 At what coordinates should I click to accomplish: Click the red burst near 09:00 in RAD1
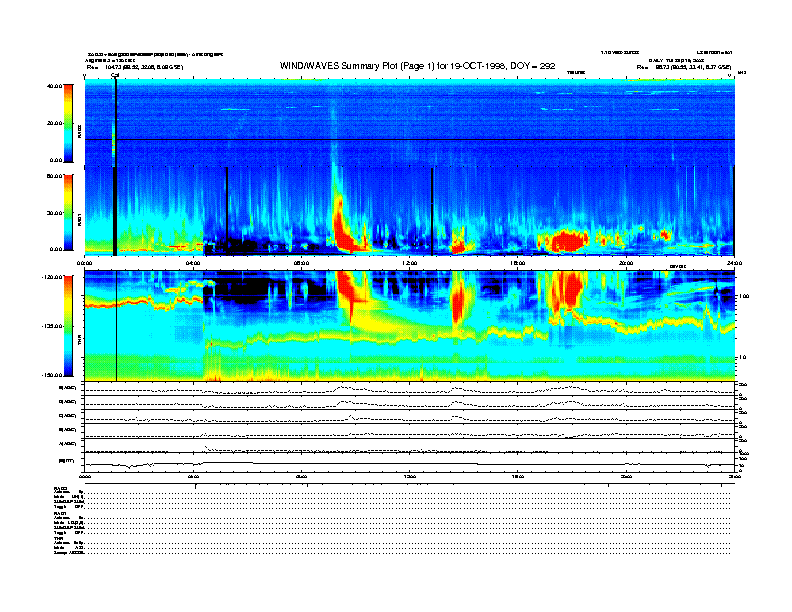click(x=344, y=232)
